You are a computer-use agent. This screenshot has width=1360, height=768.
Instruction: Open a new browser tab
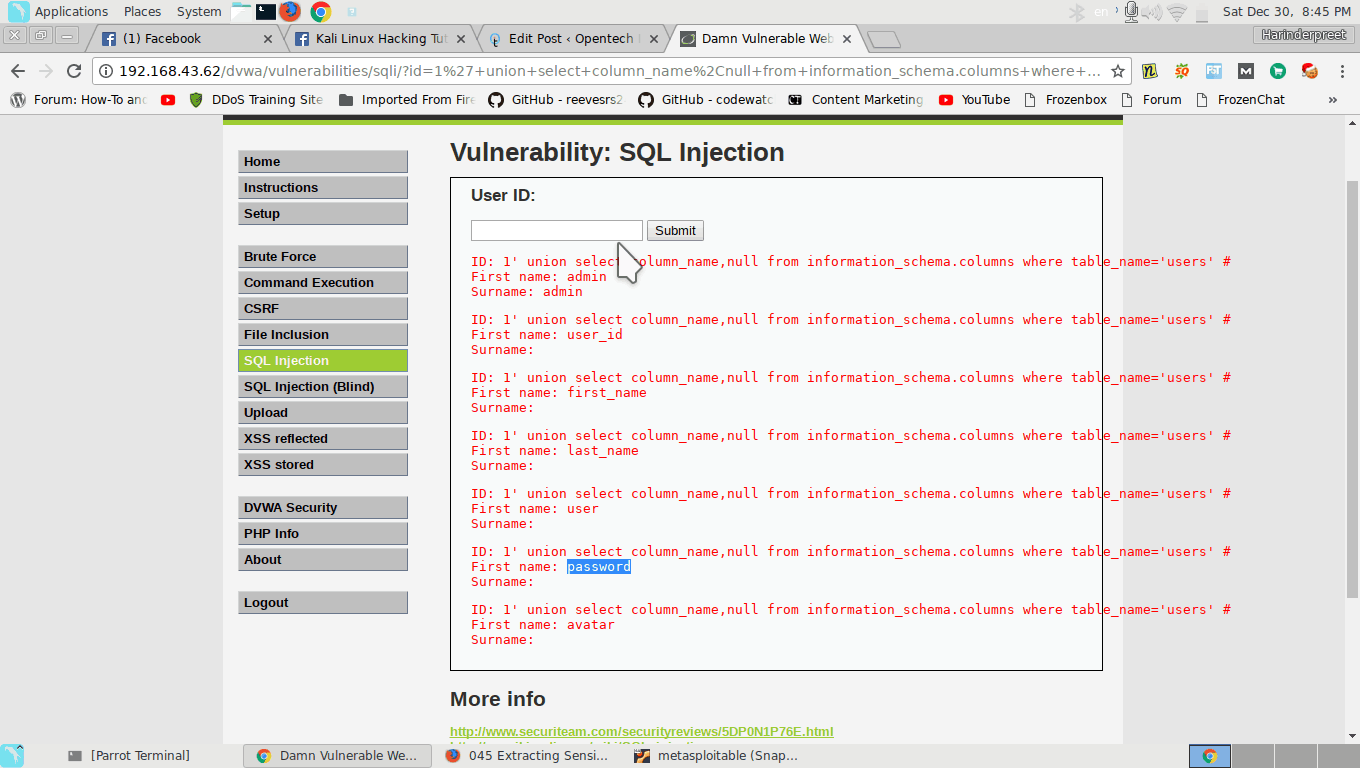tap(884, 40)
